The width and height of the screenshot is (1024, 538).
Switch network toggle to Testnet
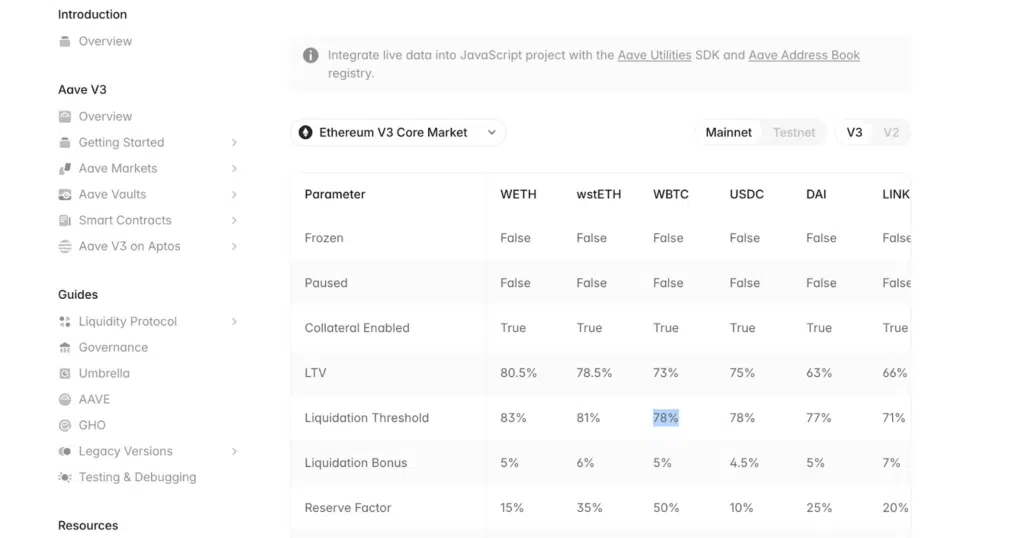pyautogui.click(x=794, y=133)
